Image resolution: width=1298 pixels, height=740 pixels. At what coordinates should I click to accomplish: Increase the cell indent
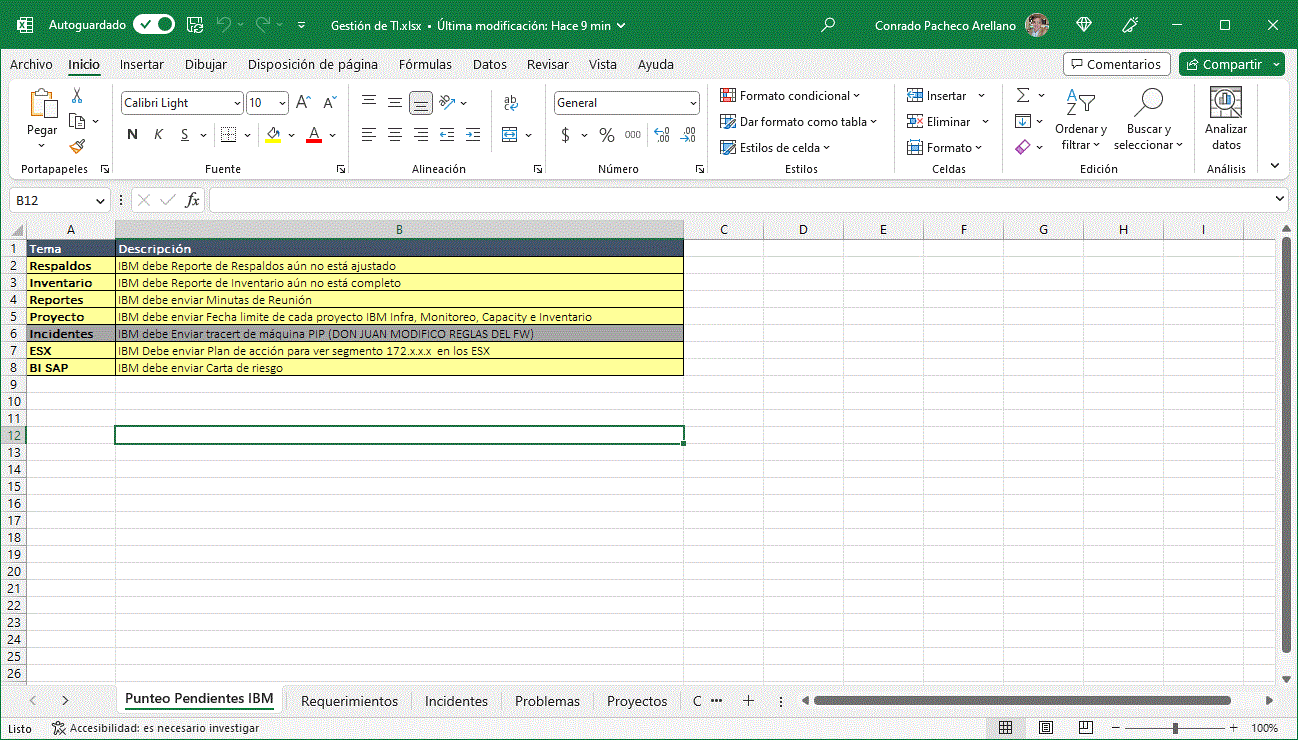473,135
